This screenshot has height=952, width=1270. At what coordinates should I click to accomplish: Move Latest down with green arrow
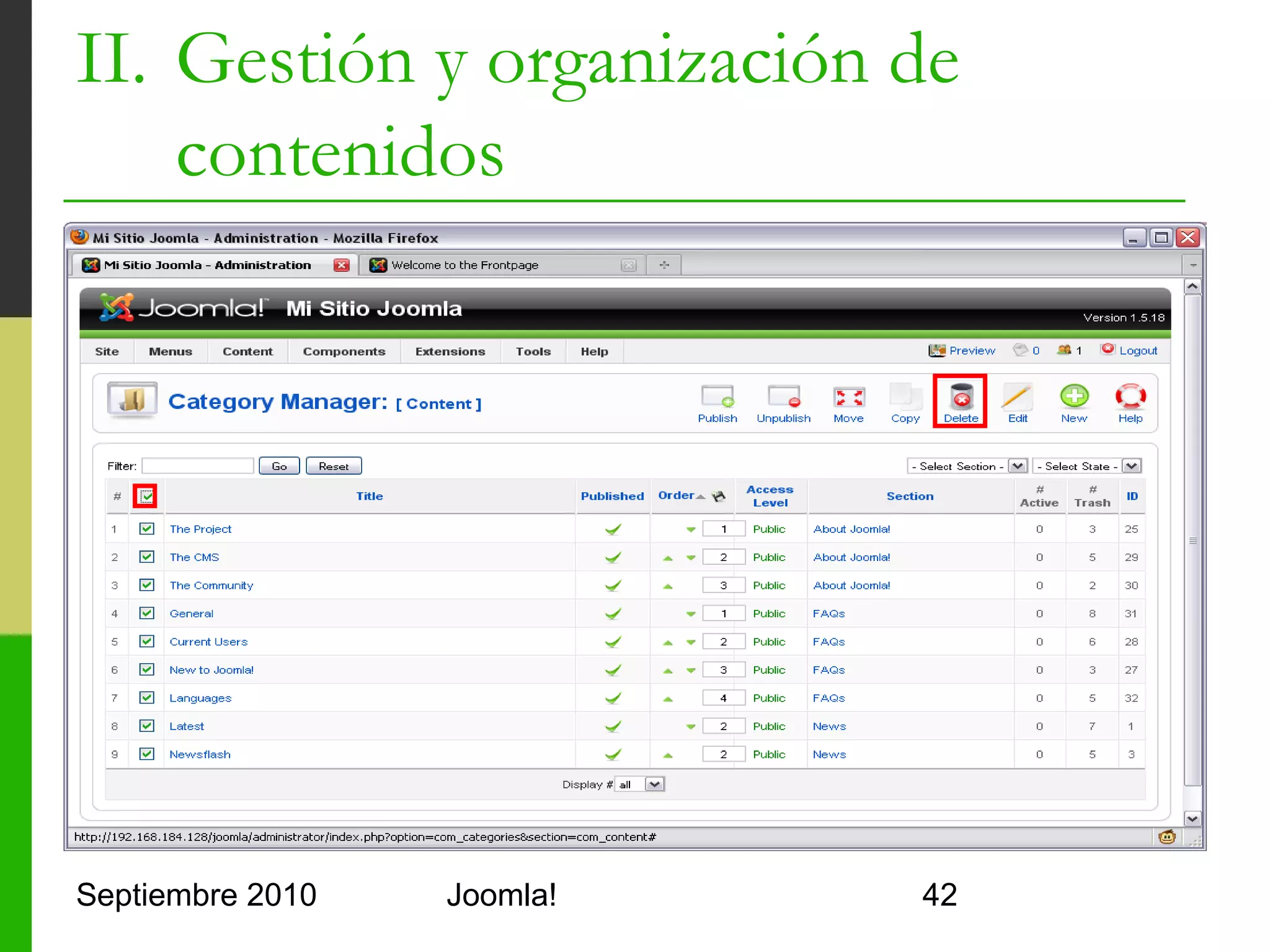click(690, 726)
